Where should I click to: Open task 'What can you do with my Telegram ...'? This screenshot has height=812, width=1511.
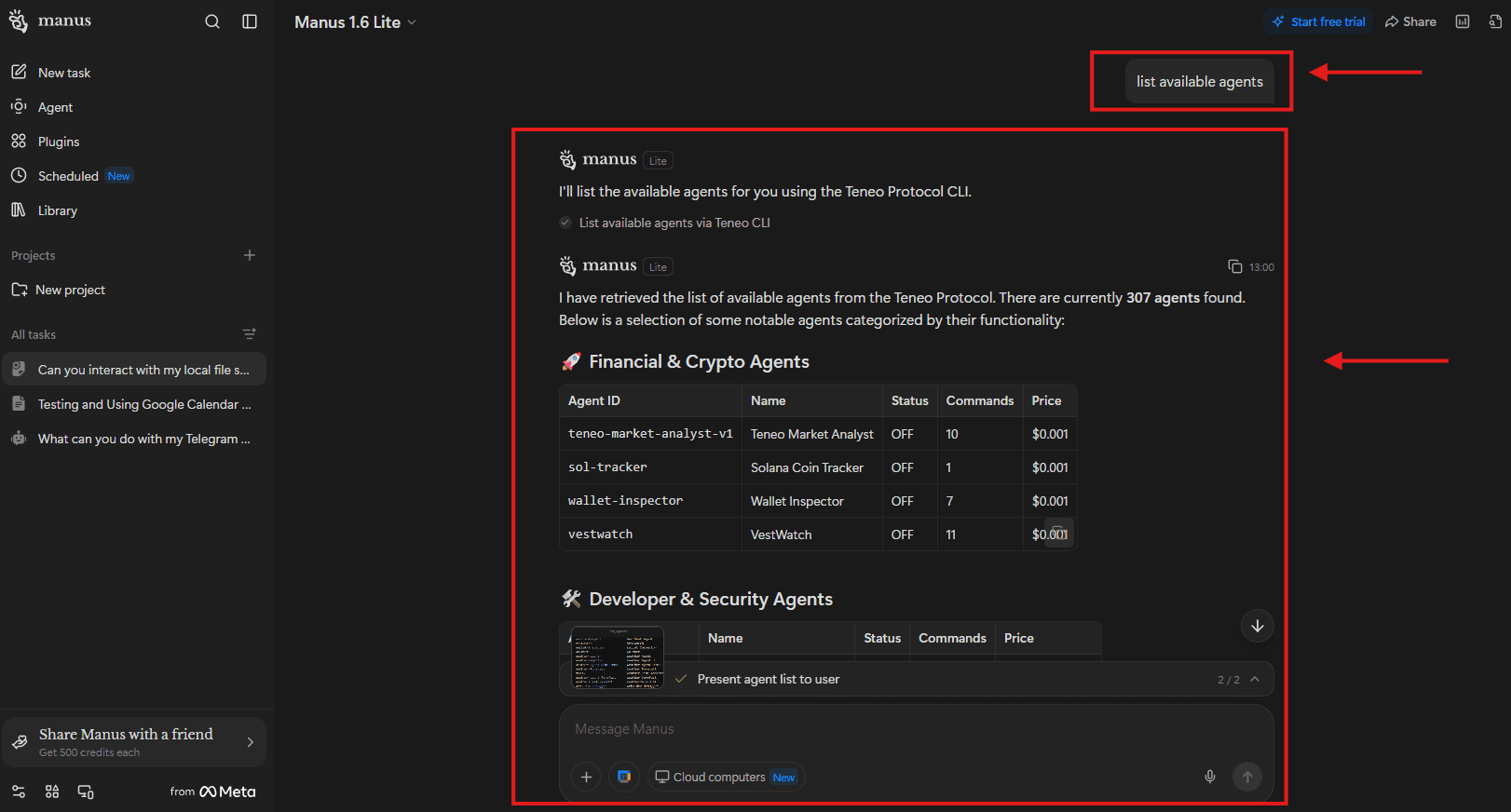[x=134, y=439]
